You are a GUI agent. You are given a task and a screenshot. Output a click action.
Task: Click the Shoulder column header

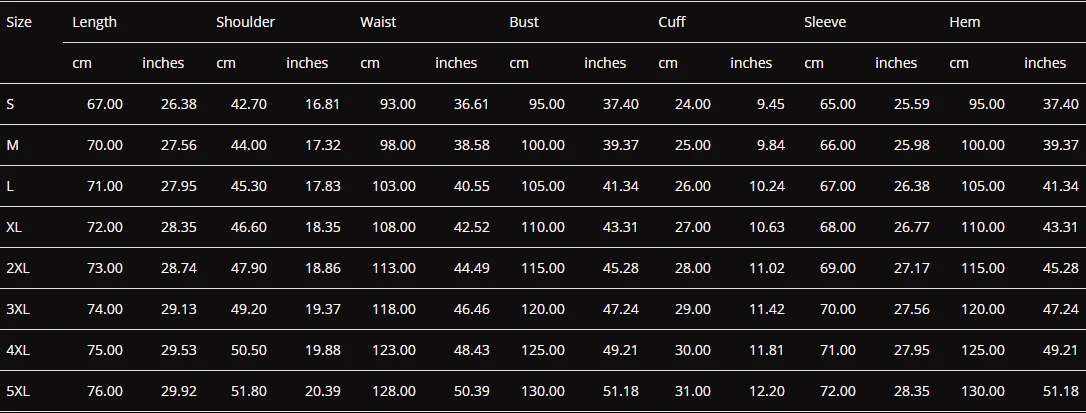[x=245, y=22]
